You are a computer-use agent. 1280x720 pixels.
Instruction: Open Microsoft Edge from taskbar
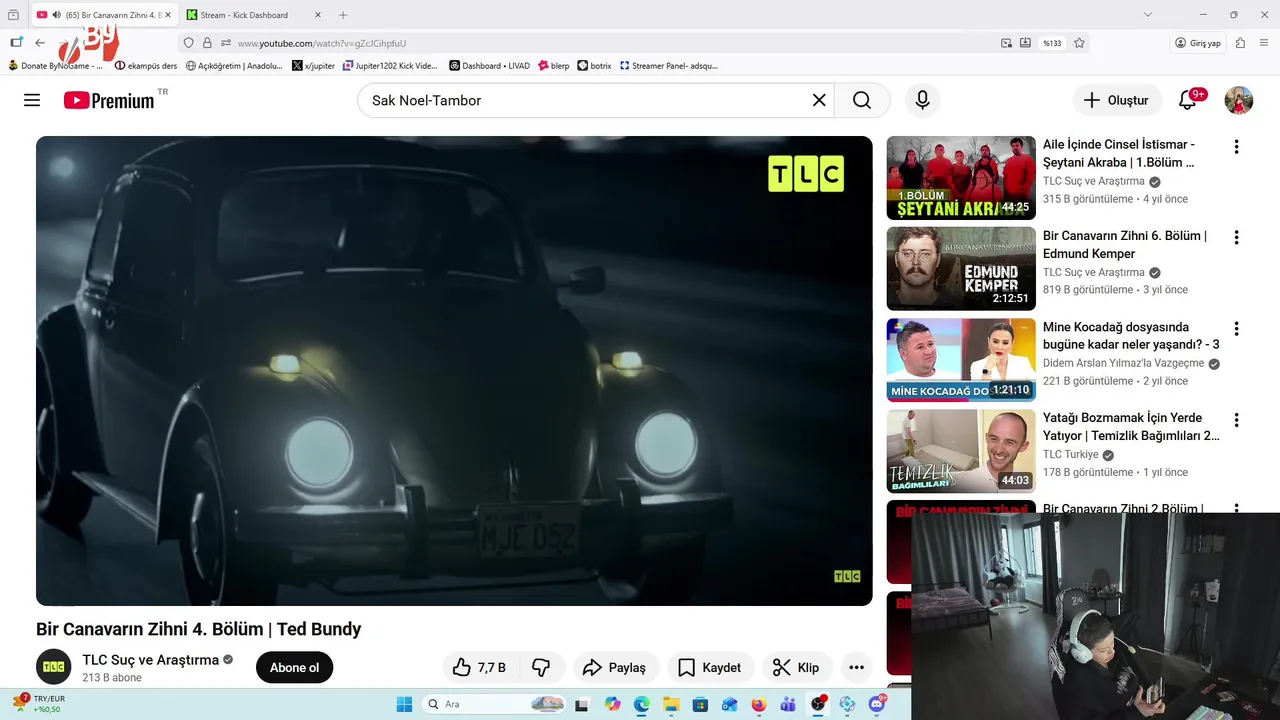642,704
